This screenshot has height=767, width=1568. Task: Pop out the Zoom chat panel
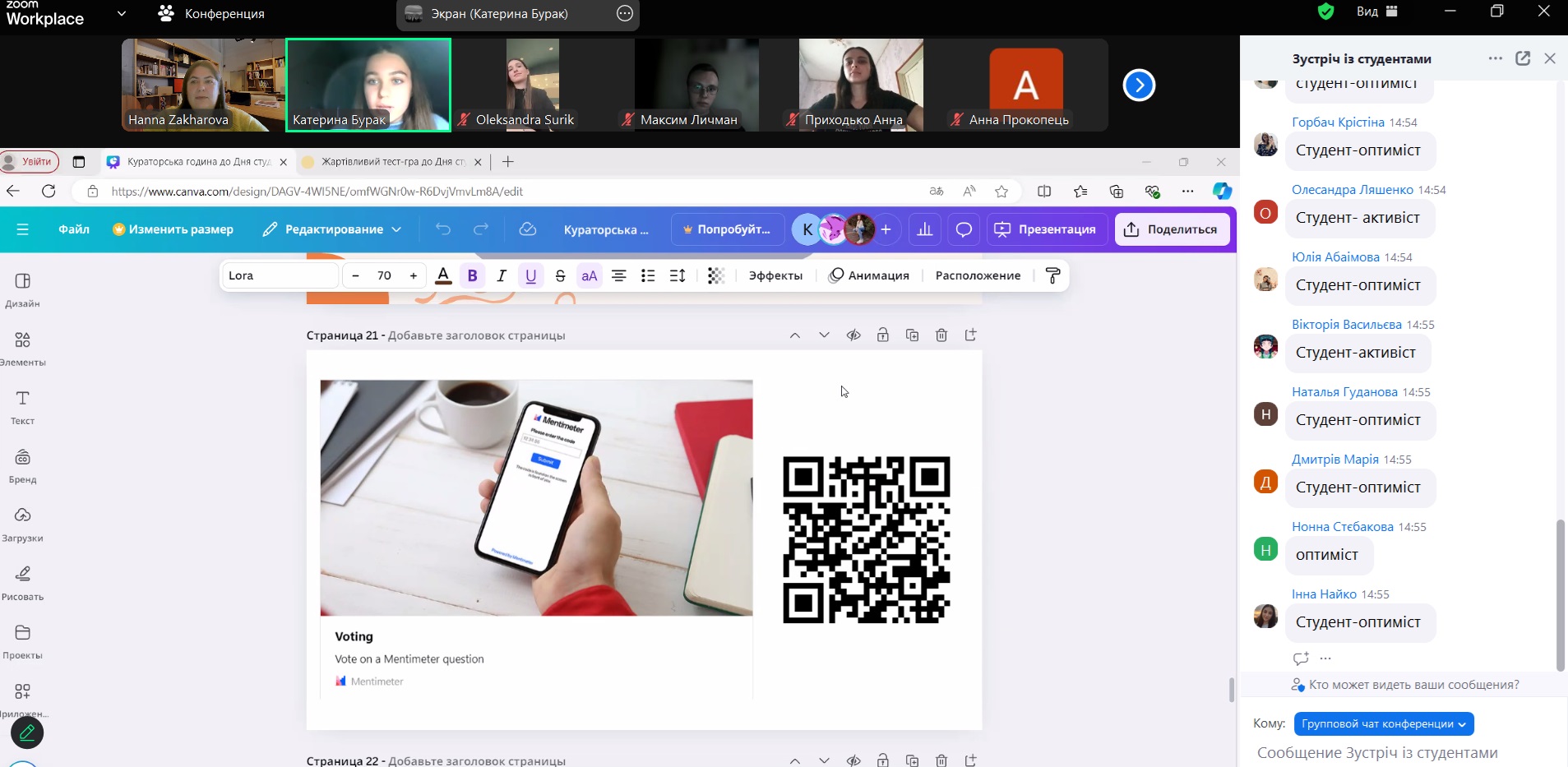point(1523,58)
